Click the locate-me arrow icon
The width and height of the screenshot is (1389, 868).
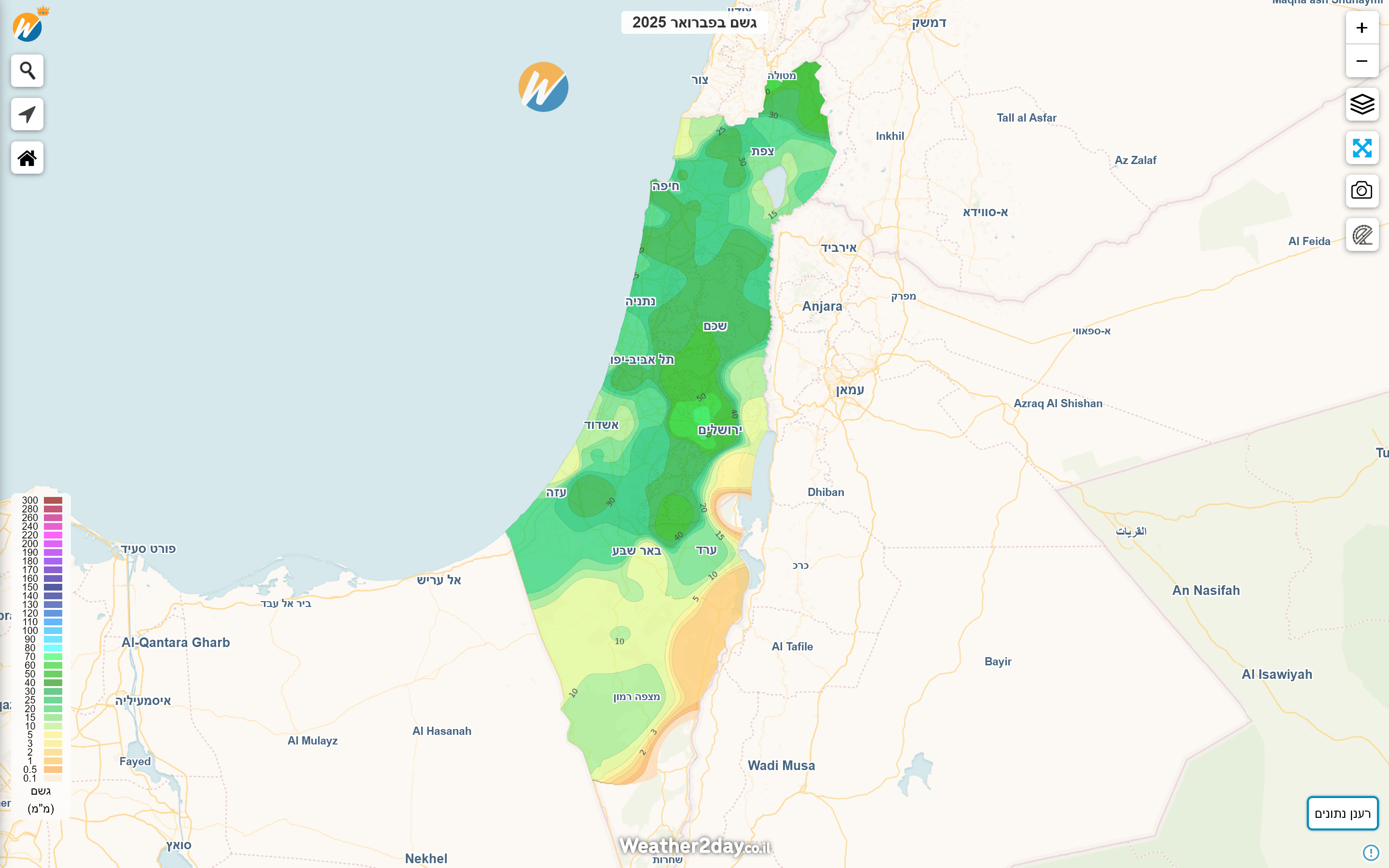[x=27, y=114]
